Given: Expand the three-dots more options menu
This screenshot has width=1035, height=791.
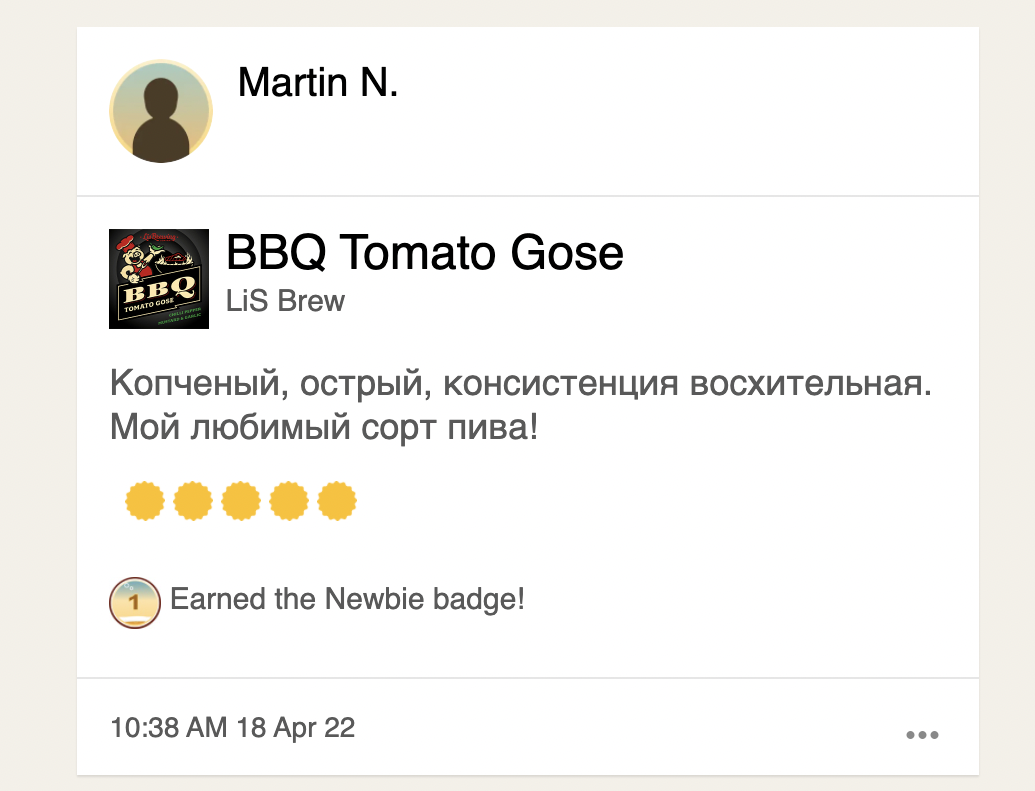Looking at the screenshot, I should pos(922,734).
